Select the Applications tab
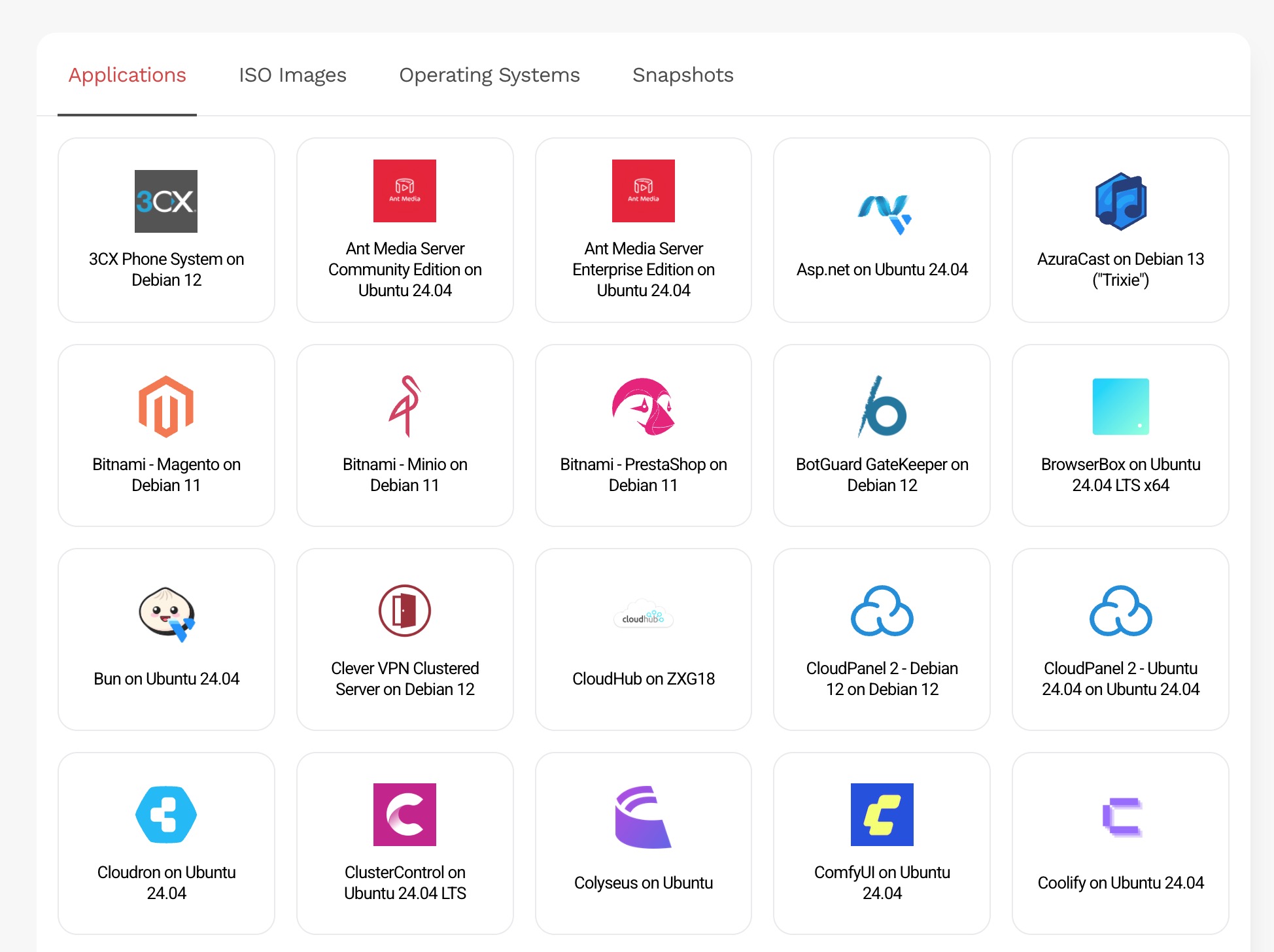The width and height of the screenshot is (1274, 952). [x=128, y=75]
